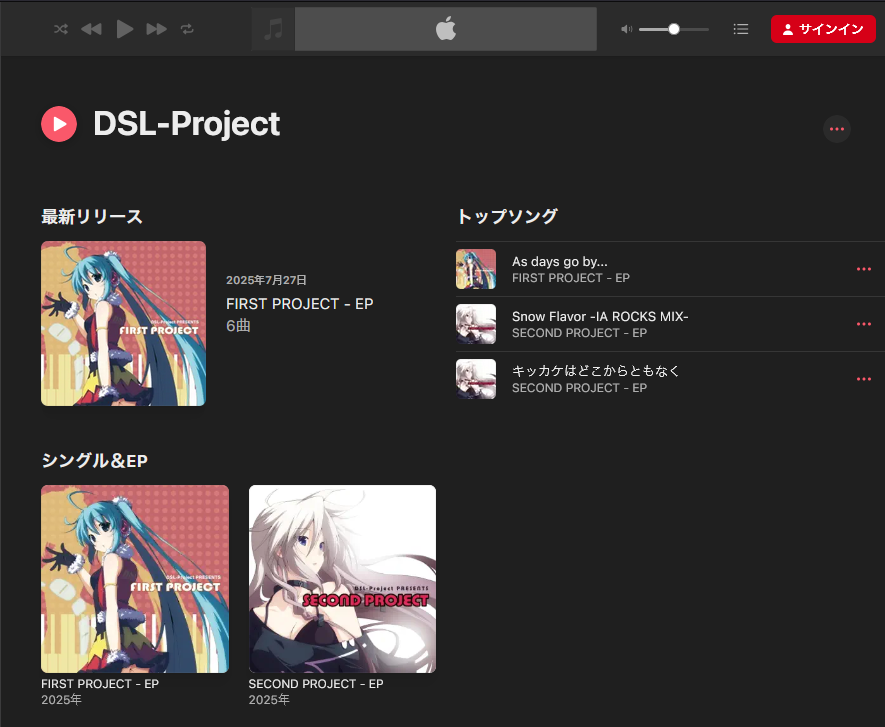Open SECOND PROJECT - EP link under Snow Flavor
This screenshot has width=885, height=727.
point(579,333)
